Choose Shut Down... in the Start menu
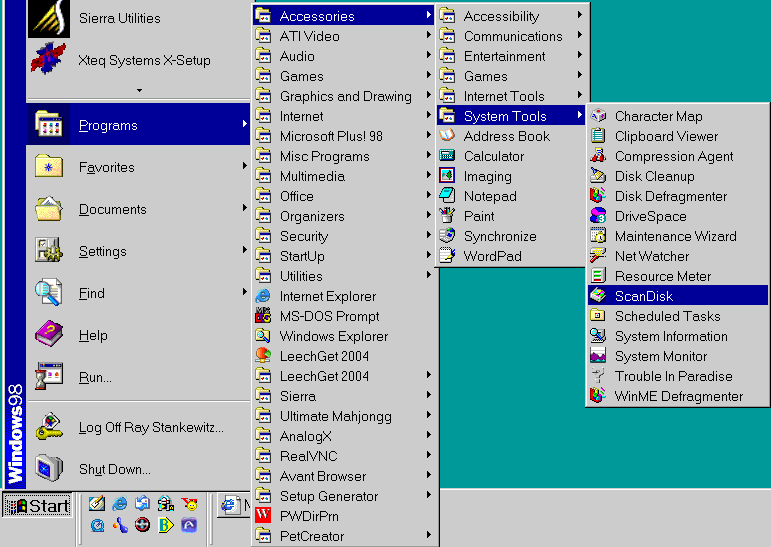 [139, 469]
